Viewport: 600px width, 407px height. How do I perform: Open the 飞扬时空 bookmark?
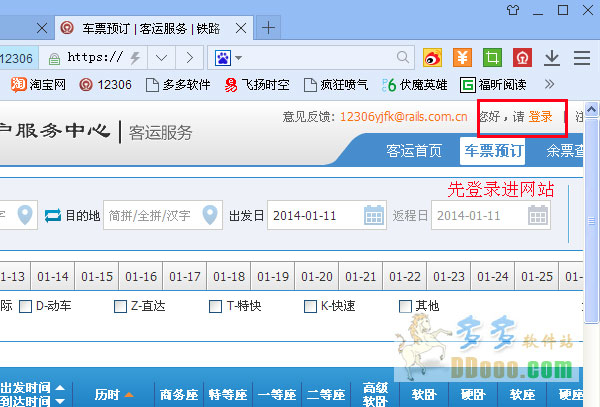(x=257, y=85)
